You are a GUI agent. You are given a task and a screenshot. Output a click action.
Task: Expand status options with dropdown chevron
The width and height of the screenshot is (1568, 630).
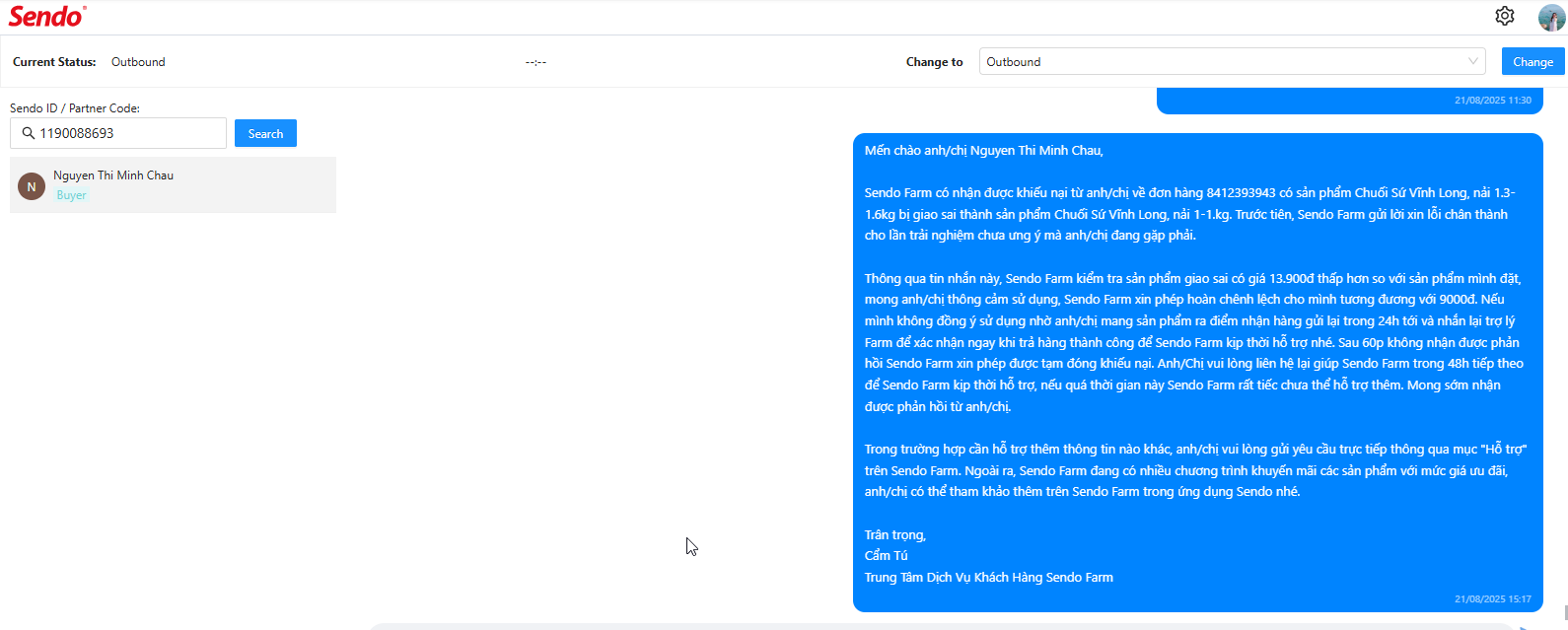(x=1473, y=61)
